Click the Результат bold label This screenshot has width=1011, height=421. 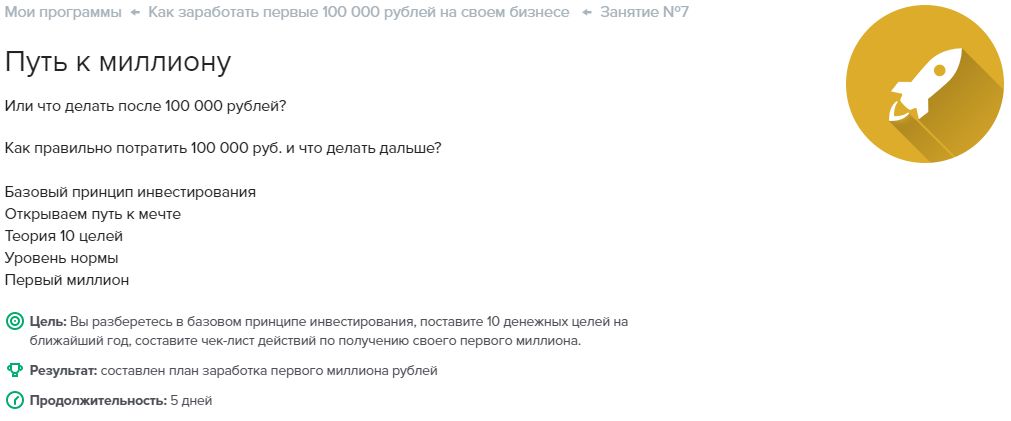64,371
